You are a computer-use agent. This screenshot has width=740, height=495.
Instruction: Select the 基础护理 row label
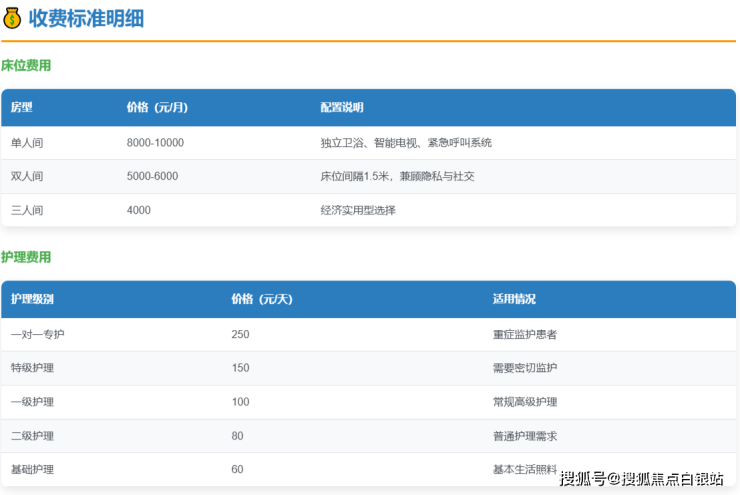(32, 469)
